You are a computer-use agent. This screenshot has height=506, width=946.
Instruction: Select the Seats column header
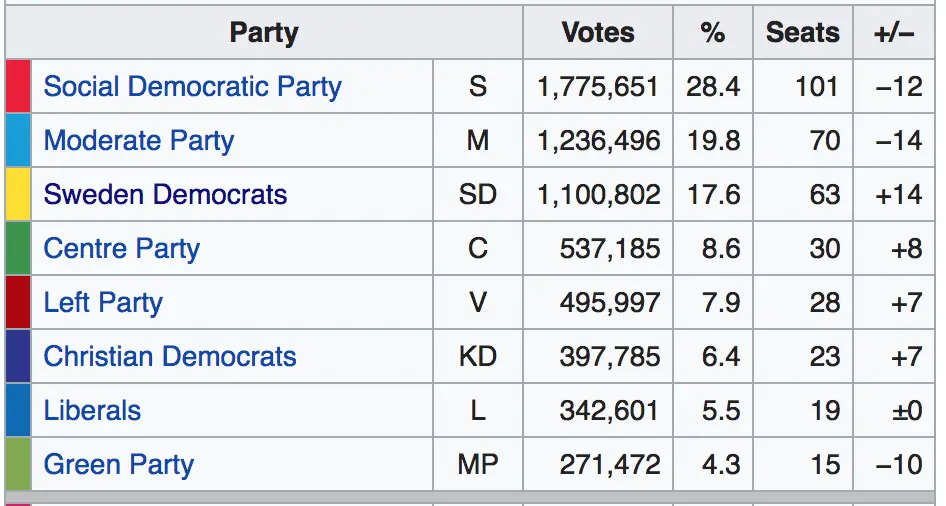point(802,33)
